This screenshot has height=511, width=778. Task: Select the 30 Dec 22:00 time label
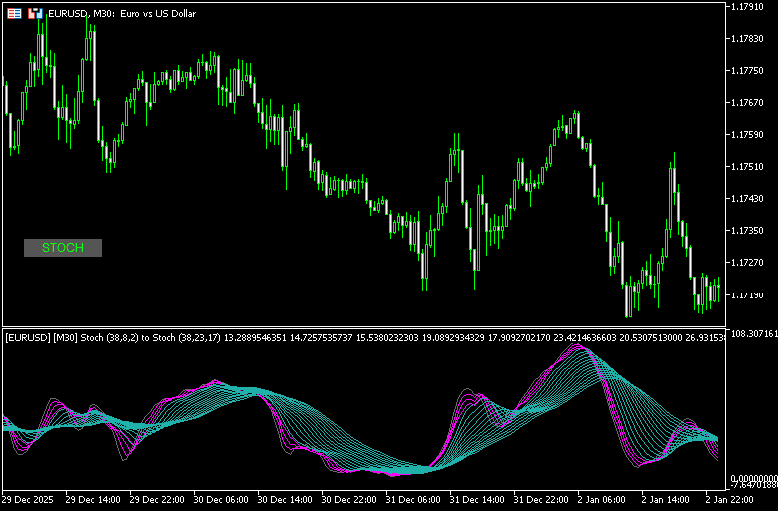point(351,498)
